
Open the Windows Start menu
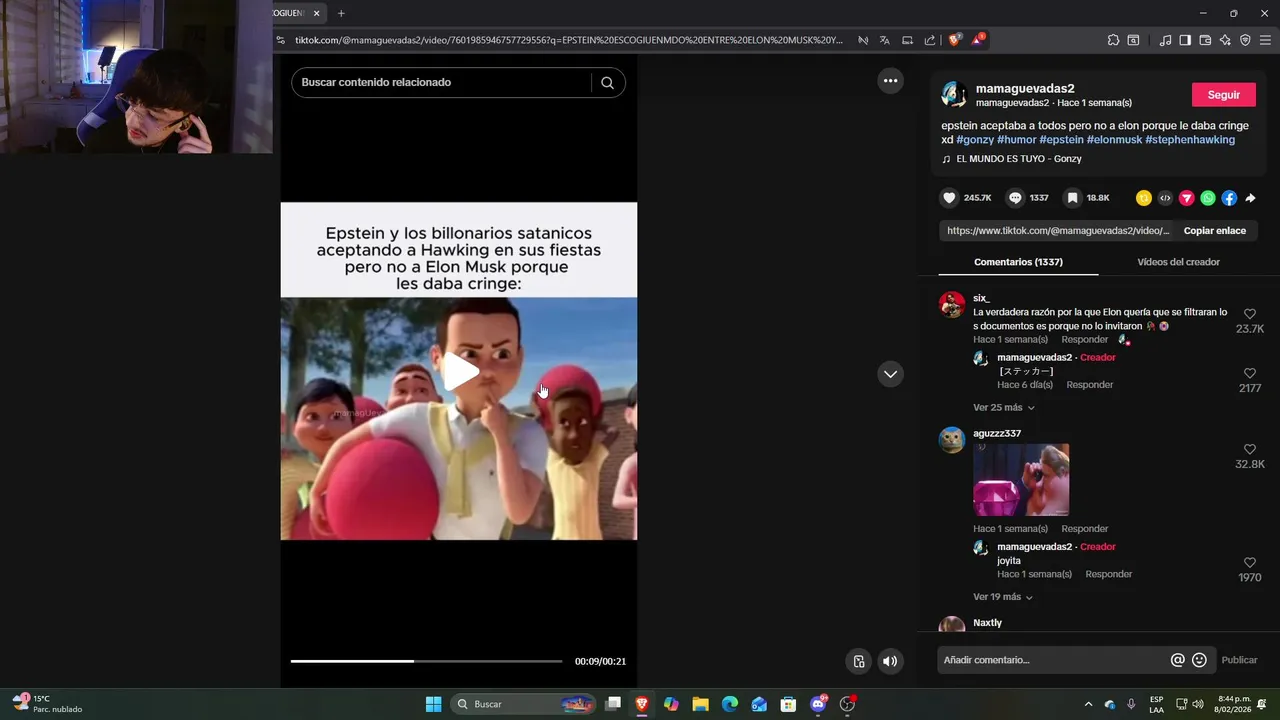click(x=433, y=704)
